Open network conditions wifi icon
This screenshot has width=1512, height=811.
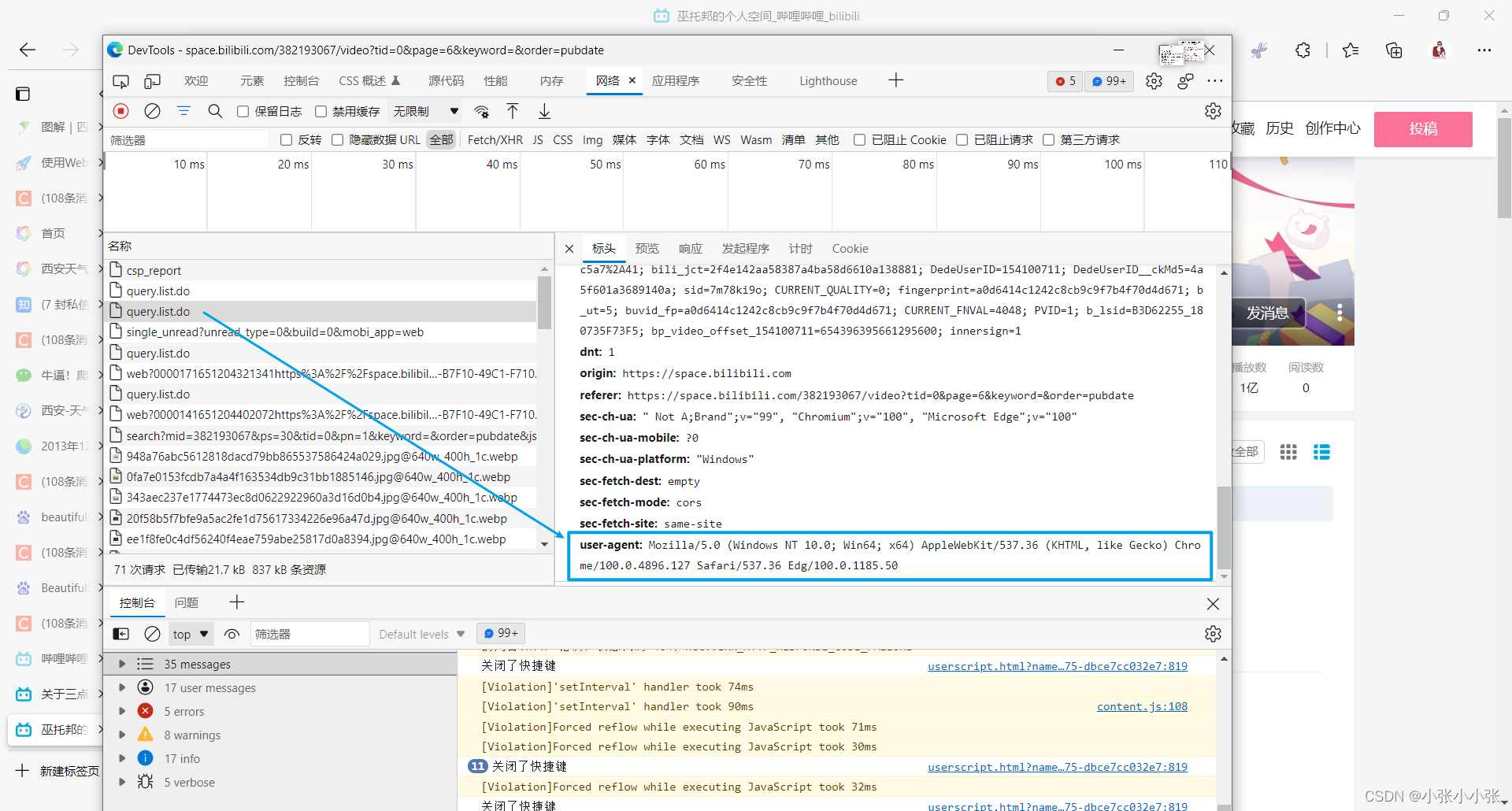pos(482,111)
